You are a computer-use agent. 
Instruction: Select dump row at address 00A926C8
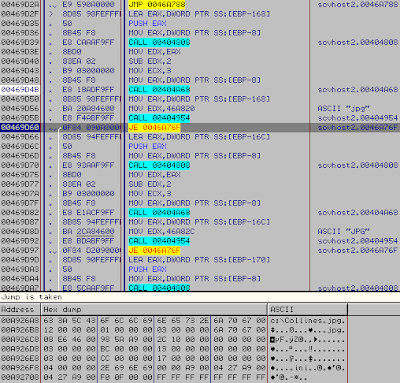173,340
